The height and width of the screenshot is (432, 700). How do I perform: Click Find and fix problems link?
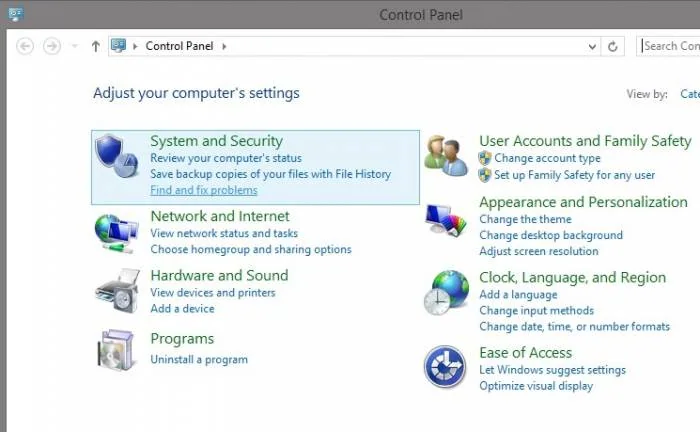(x=204, y=190)
